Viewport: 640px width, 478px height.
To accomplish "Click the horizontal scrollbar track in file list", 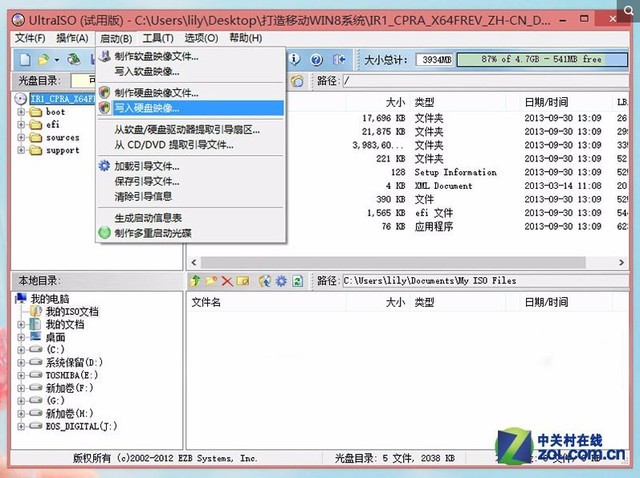I will [393, 262].
